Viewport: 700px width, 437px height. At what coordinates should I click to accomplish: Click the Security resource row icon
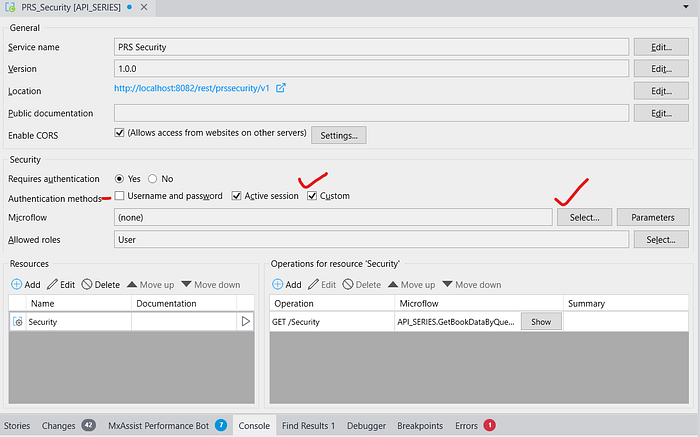17,322
